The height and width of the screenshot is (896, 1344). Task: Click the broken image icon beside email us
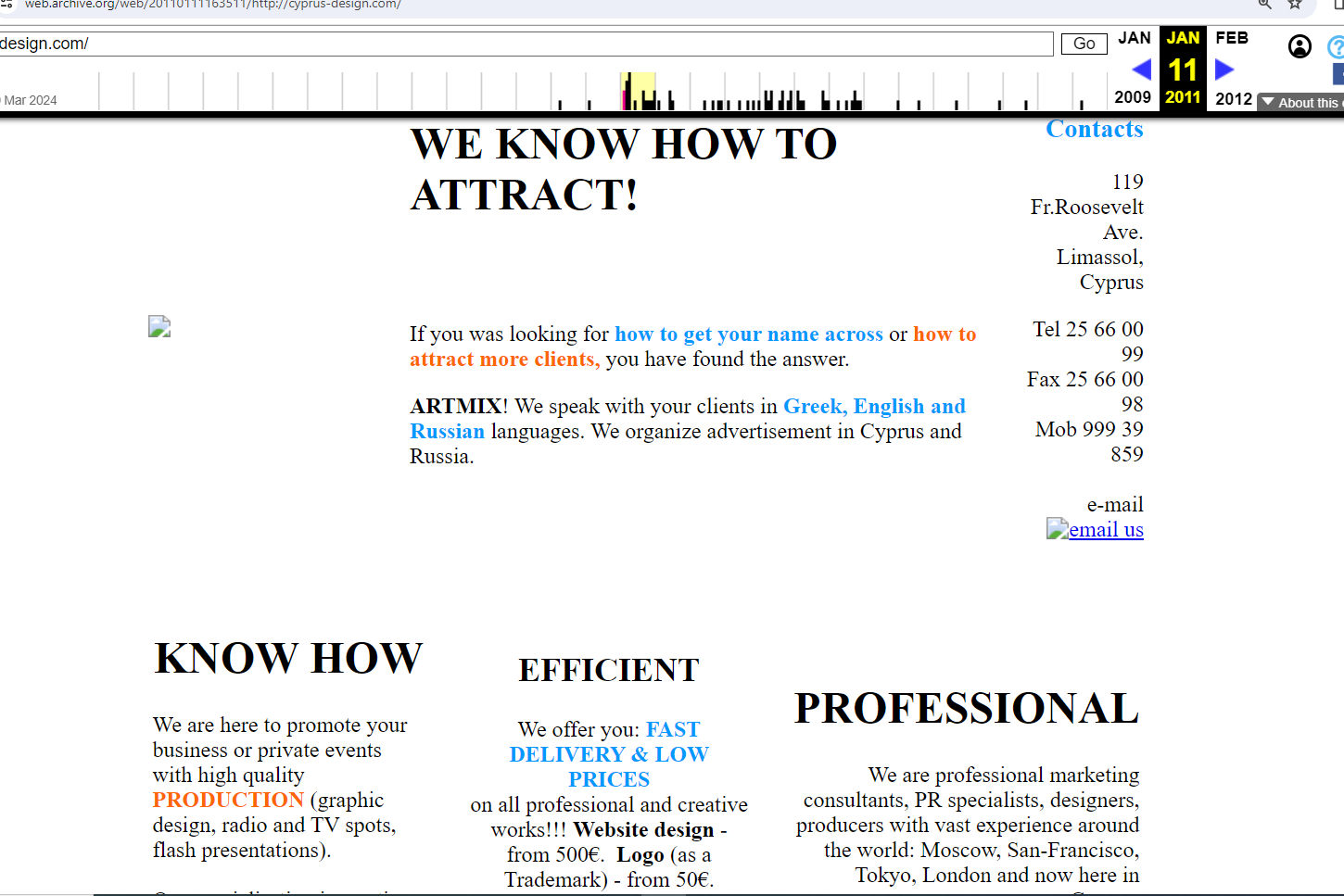click(x=1057, y=528)
